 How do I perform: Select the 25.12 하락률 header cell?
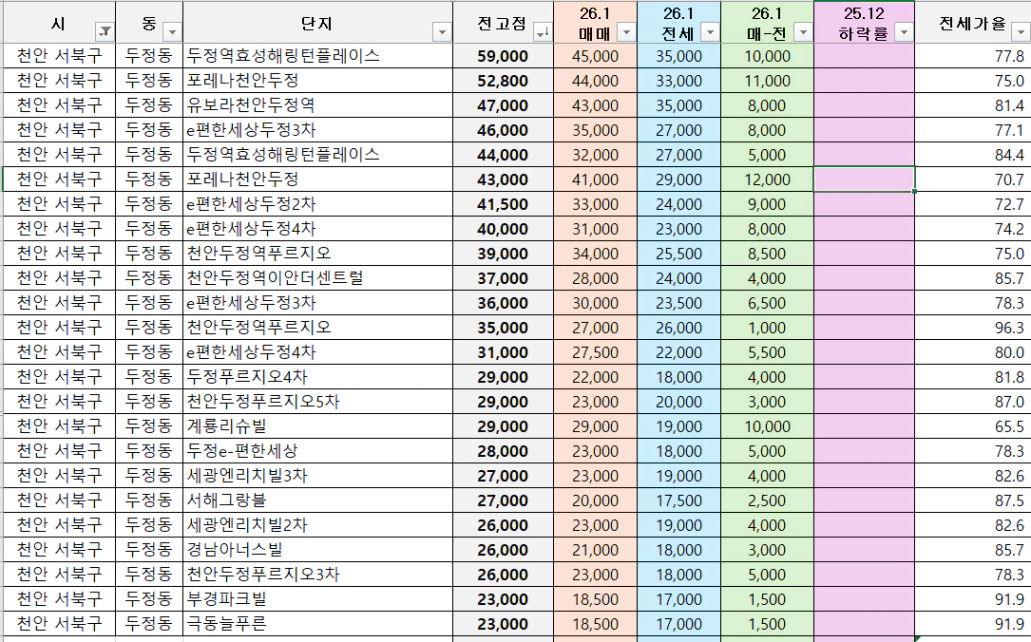coord(864,23)
